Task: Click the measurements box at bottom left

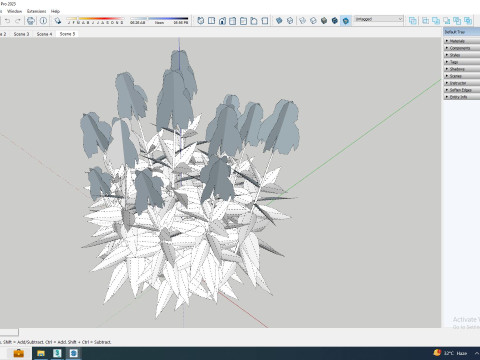Action: coord(9,332)
